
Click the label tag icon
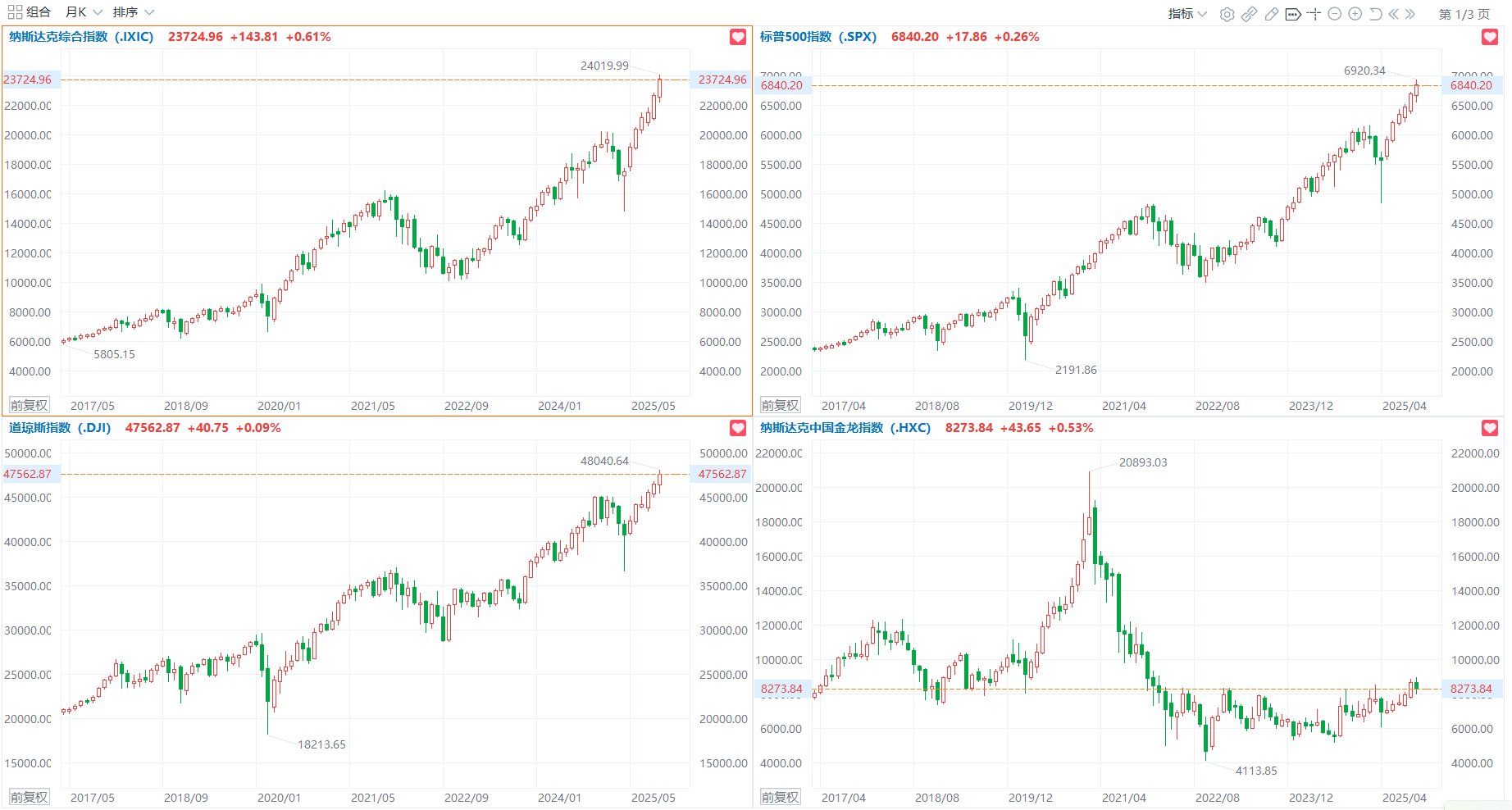tap(1293, 14)
